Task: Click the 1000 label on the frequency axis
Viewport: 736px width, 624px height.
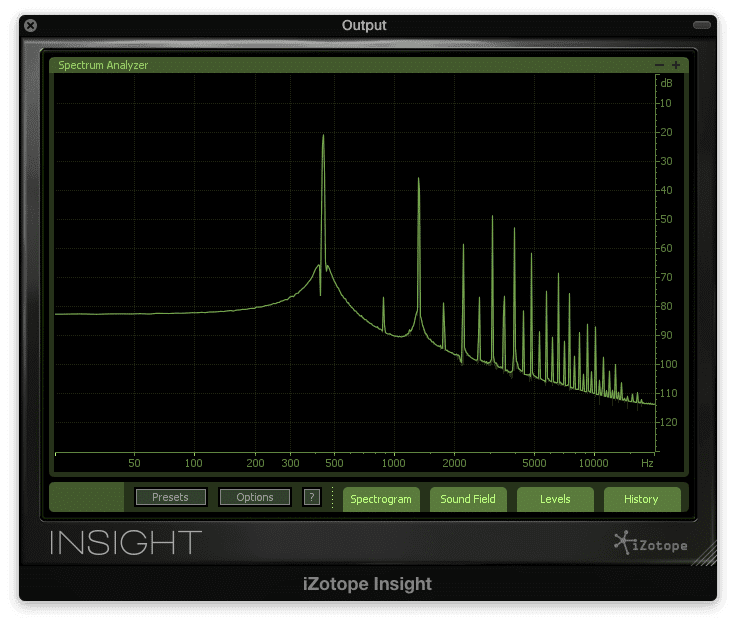Action: pyautogui.click(x=393, y=463)
